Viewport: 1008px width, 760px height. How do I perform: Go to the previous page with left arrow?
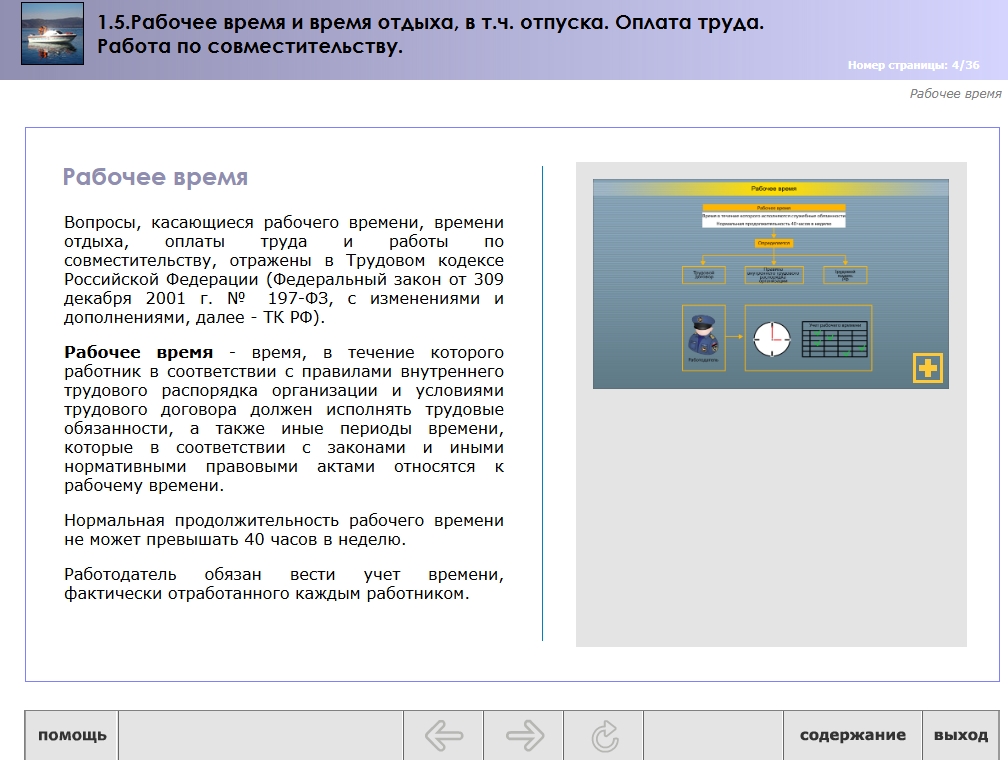[444, 735]
